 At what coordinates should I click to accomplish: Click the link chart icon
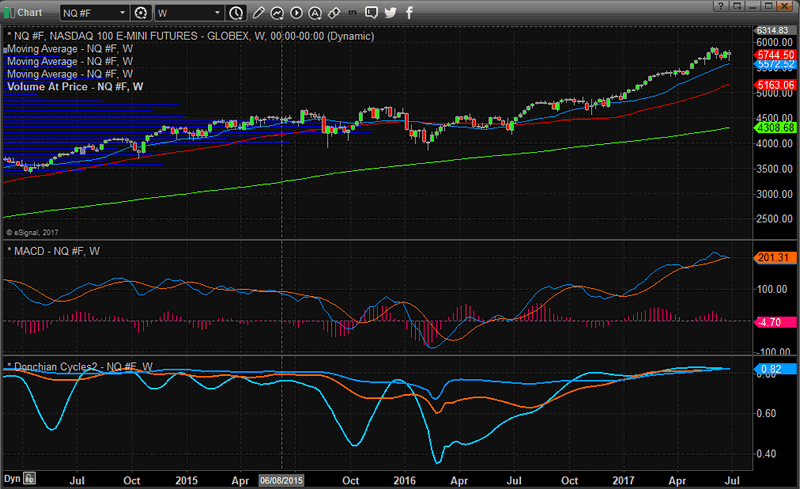pyautogui.click(x=333, y=13)
